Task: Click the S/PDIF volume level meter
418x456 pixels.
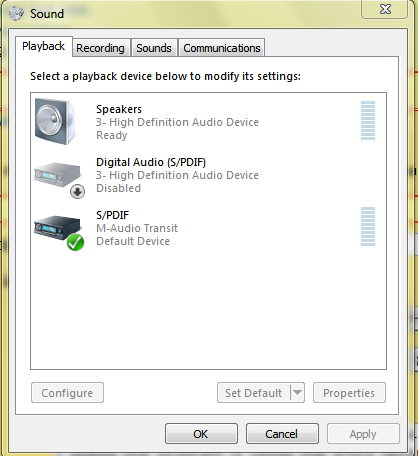Action: click(x=368, y=227)
